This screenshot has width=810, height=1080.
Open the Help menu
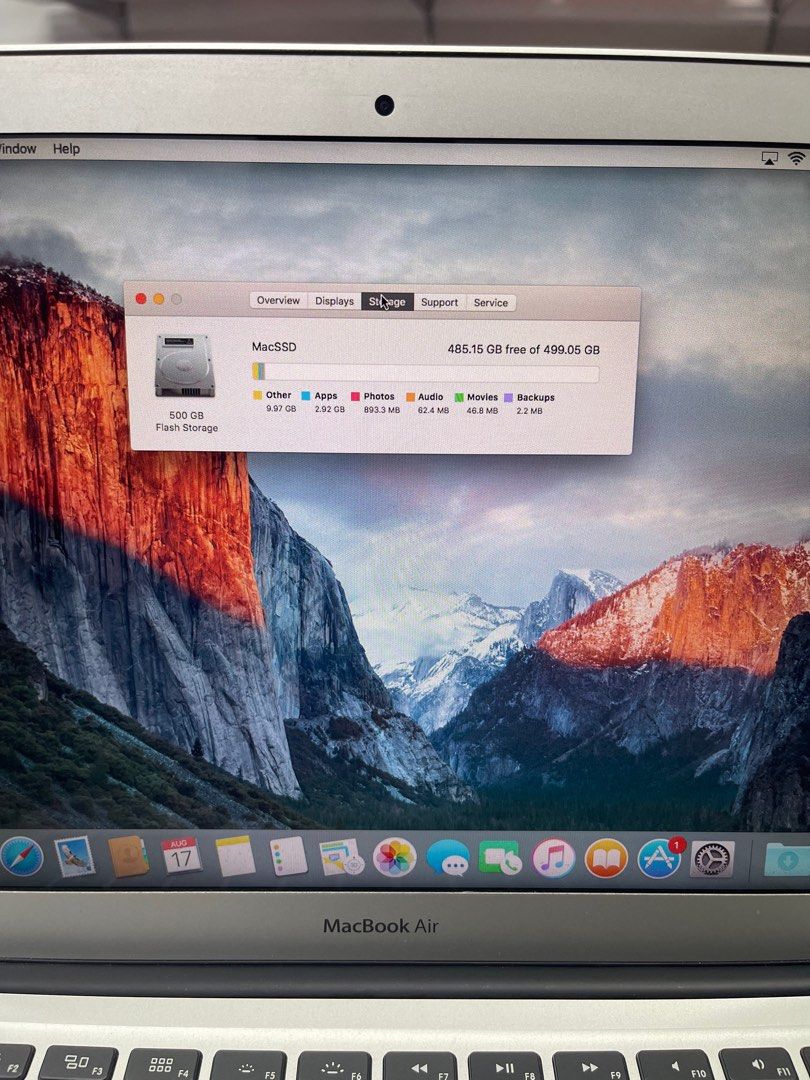66,148
